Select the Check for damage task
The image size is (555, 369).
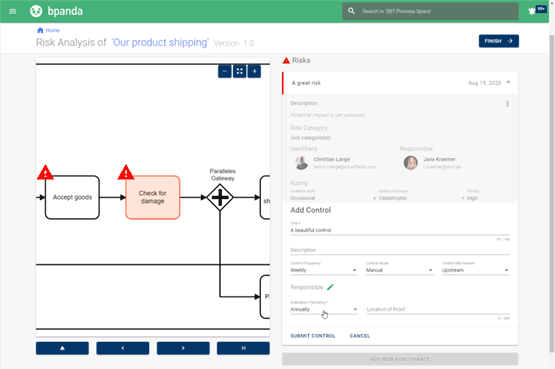pos(153,197)
